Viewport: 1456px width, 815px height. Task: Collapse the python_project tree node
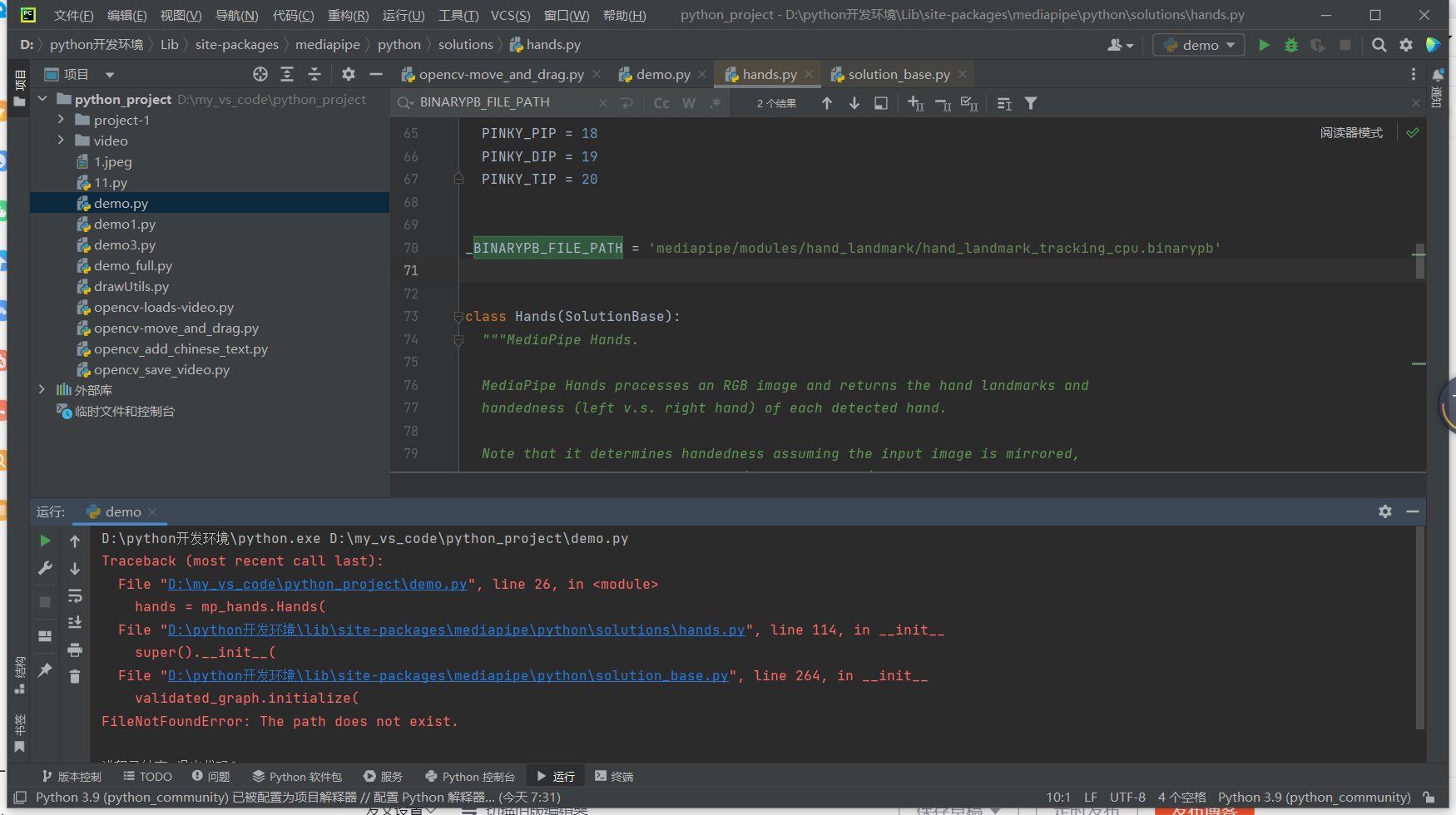click(42, 99)
